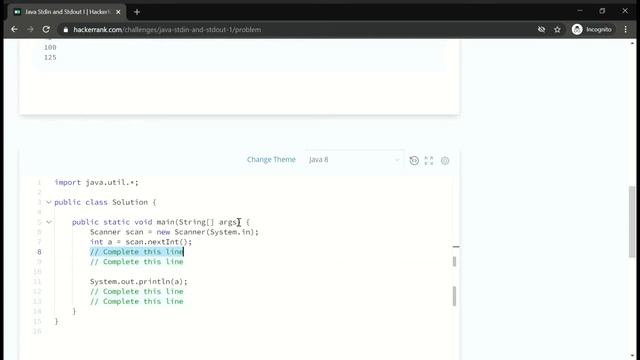640x360 pixels.
Task: Open the Chrome three-dot menu
Action: pyautogui.click(x=626, y=29)
